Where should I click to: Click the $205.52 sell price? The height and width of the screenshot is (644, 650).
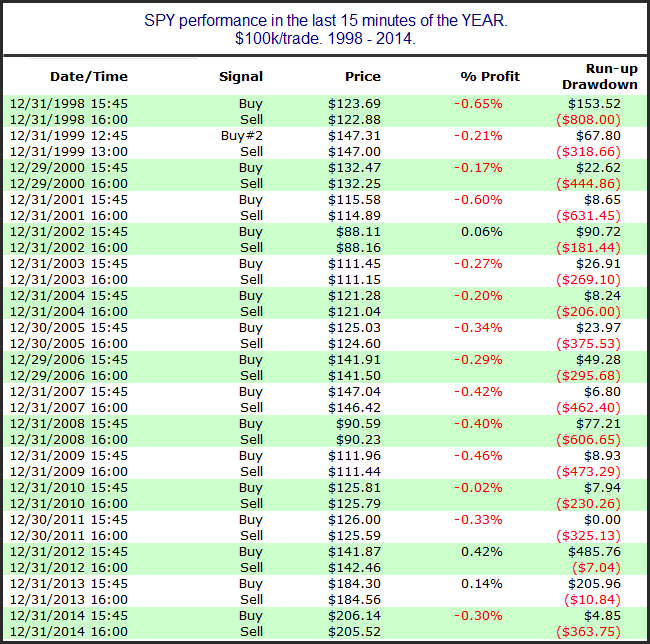coord(354,632)
